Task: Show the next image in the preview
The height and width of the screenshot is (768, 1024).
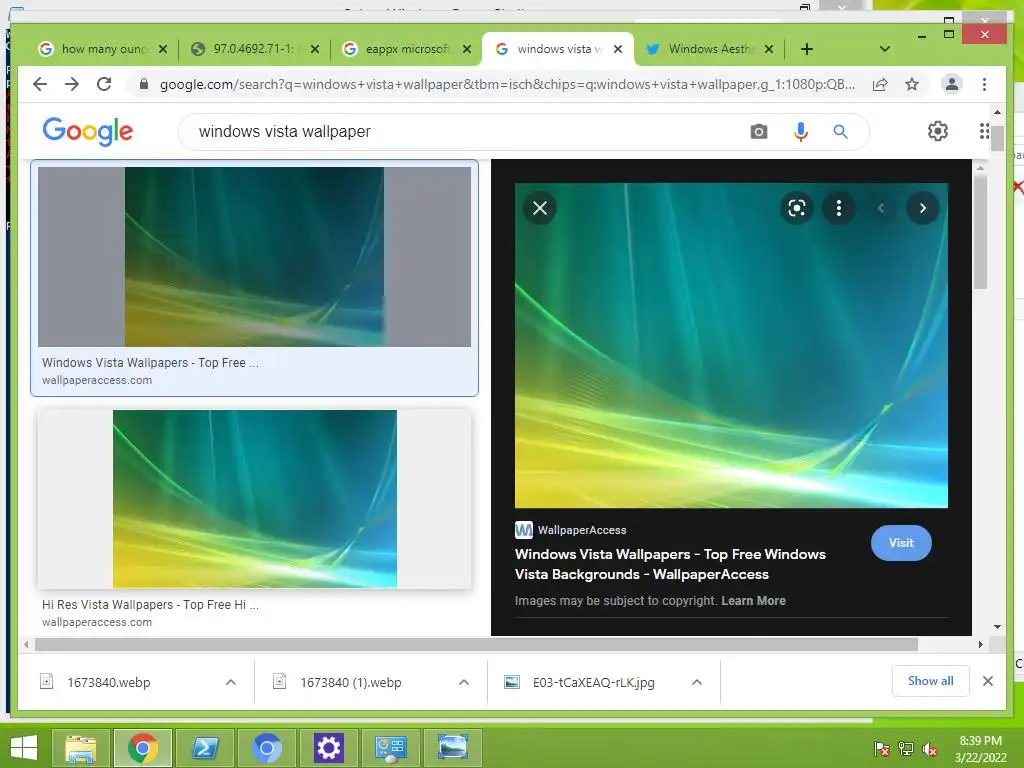Action: tap(923, 208)
